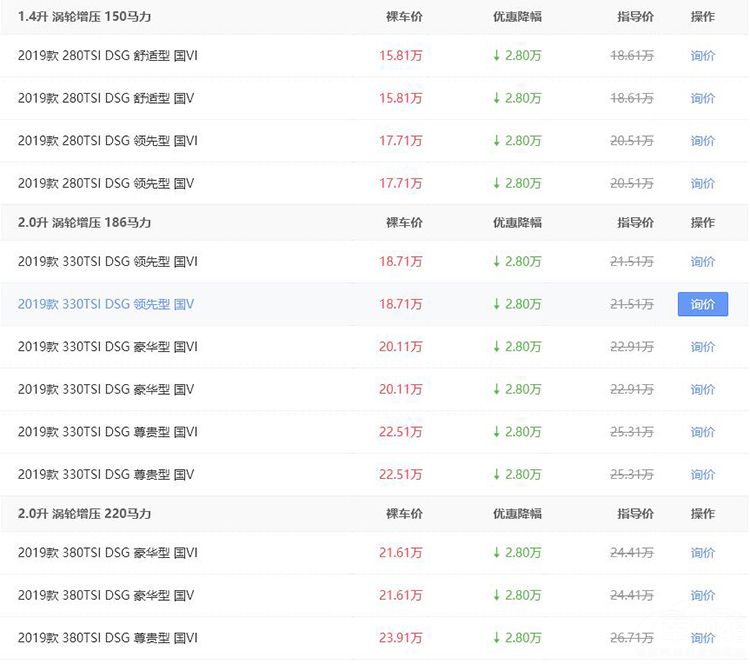Click 20.11万 price of 330TSI 豪华型 国V
Viewport: 750px width, 664px height.
point(400,389)
